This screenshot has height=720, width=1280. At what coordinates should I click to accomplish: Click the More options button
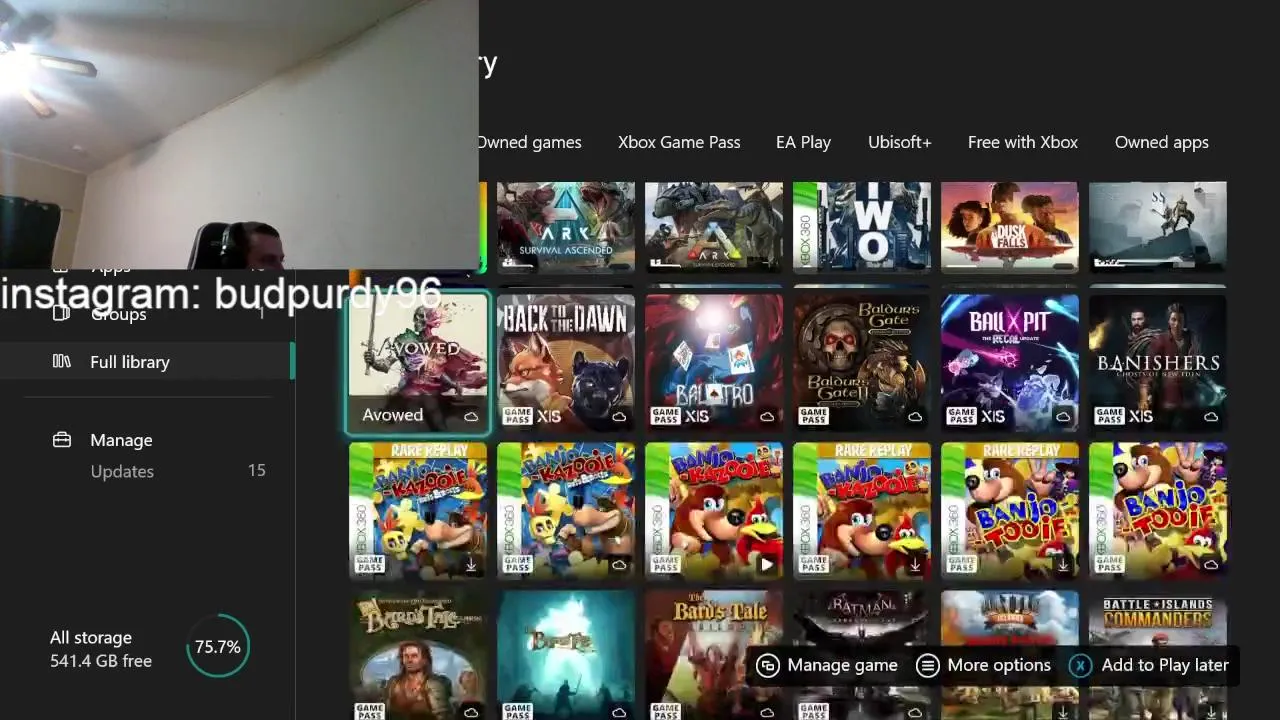point(983,665)
